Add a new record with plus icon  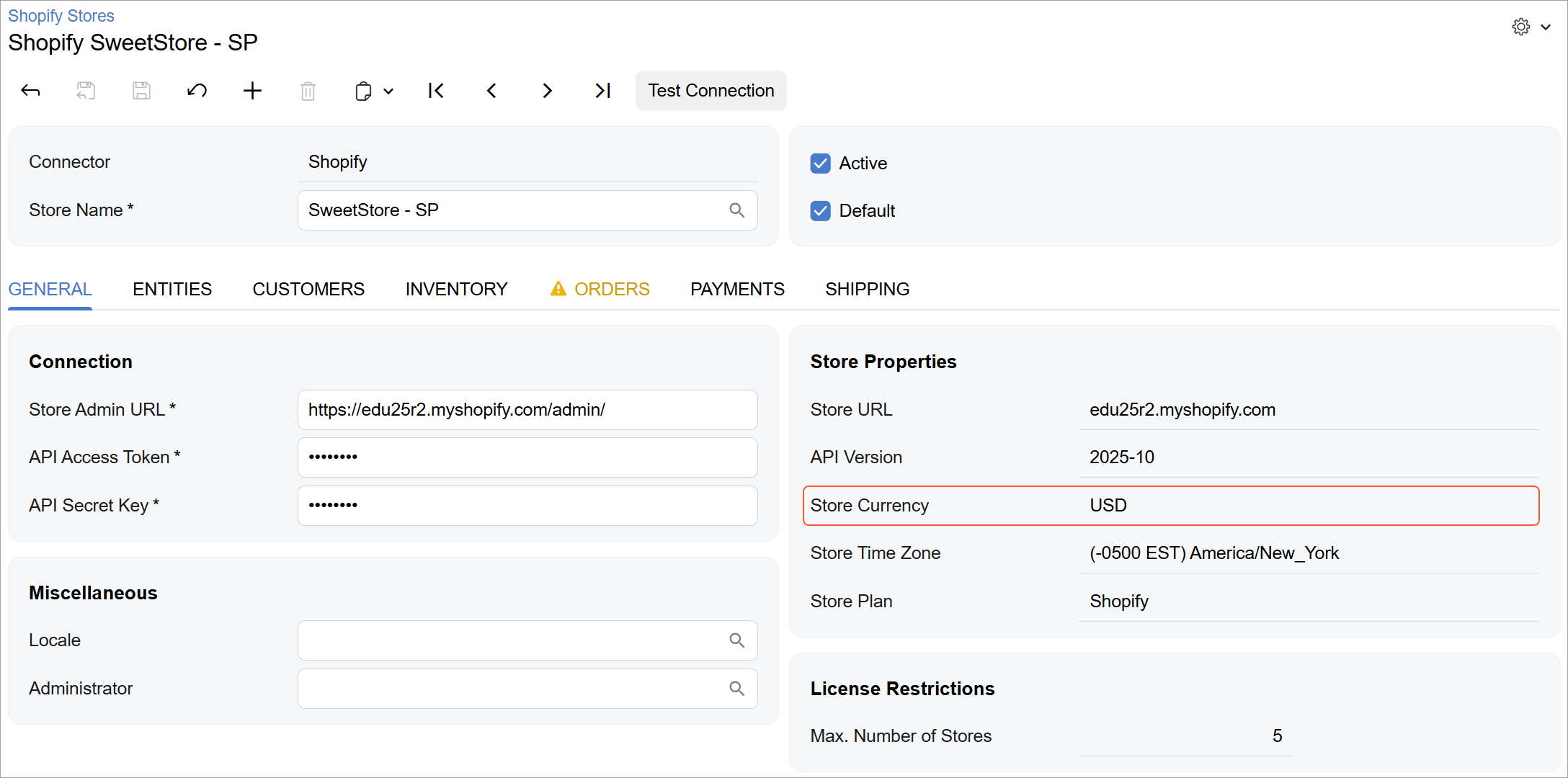point(252,91)
